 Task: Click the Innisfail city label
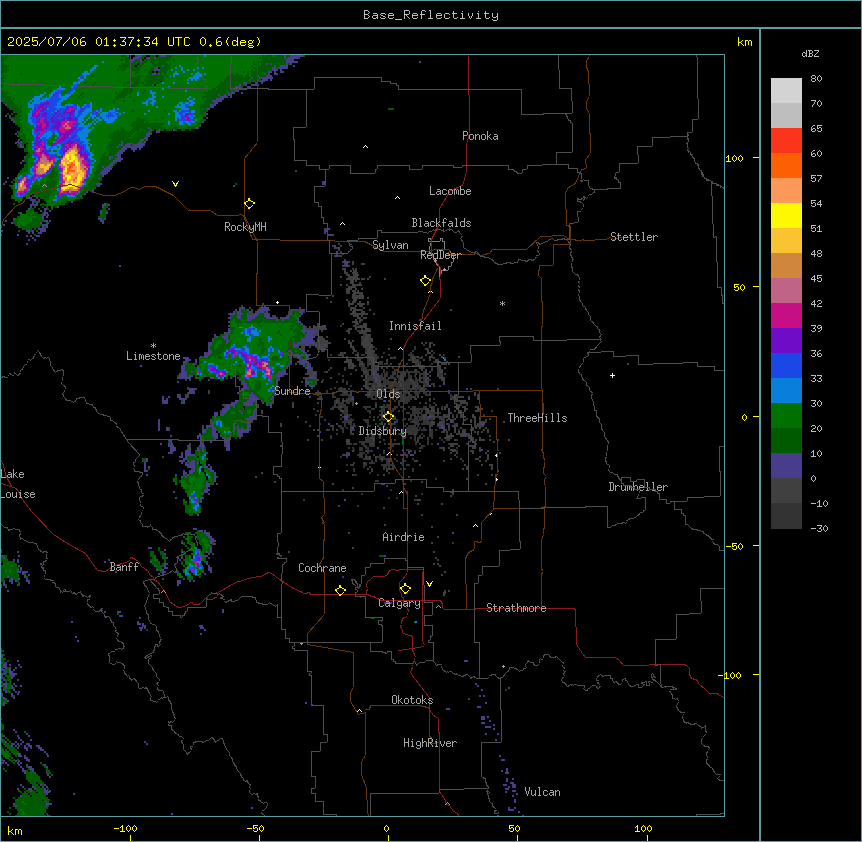(x=415, y=326)
